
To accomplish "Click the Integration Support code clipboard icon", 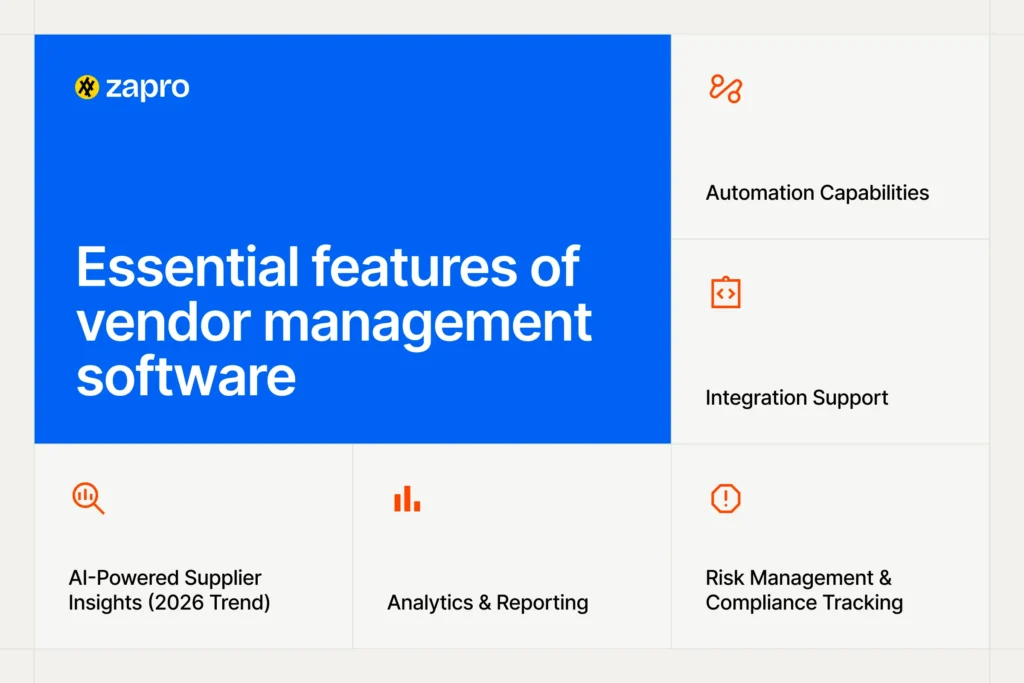I will pos(724,293).
